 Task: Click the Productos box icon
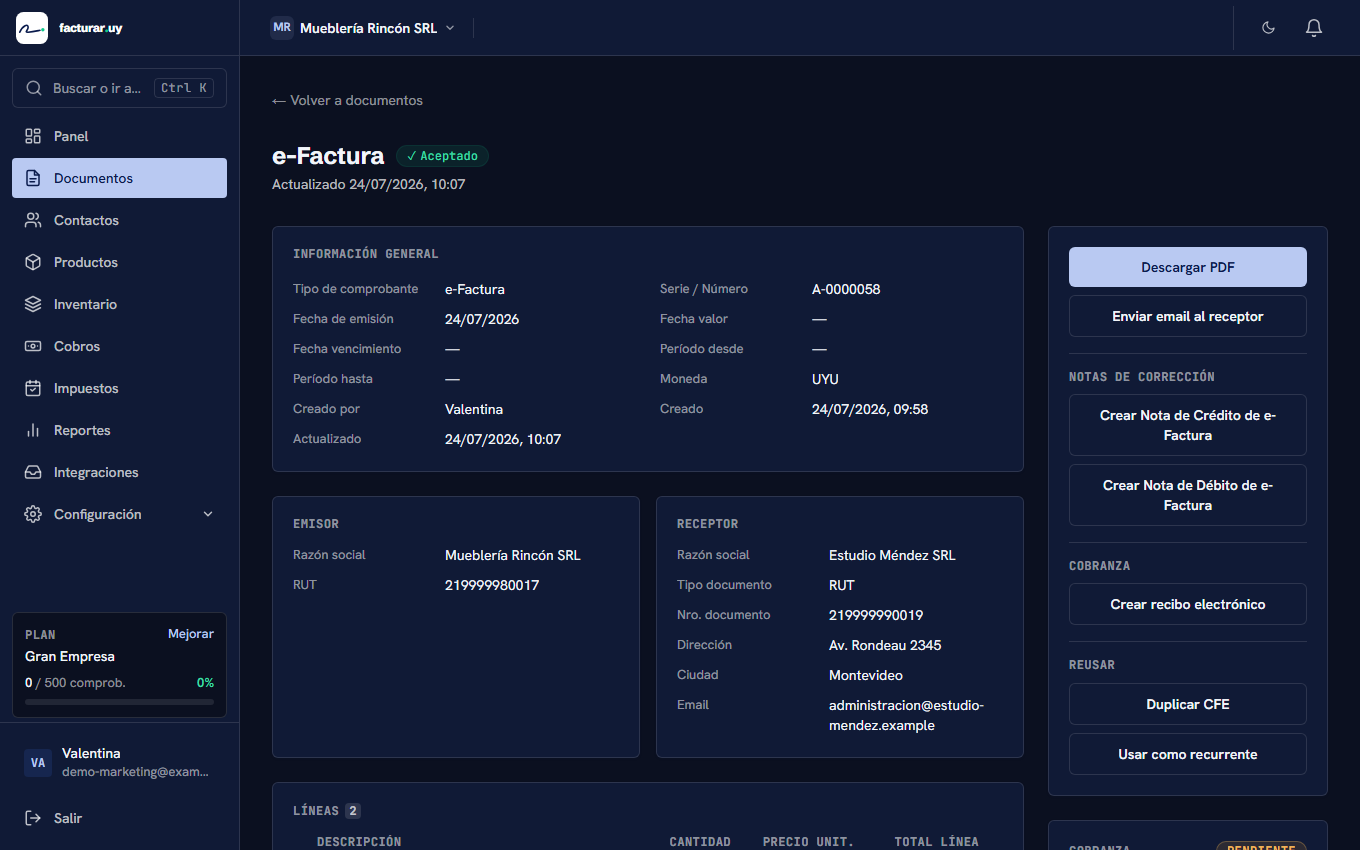tap(33, 262)
